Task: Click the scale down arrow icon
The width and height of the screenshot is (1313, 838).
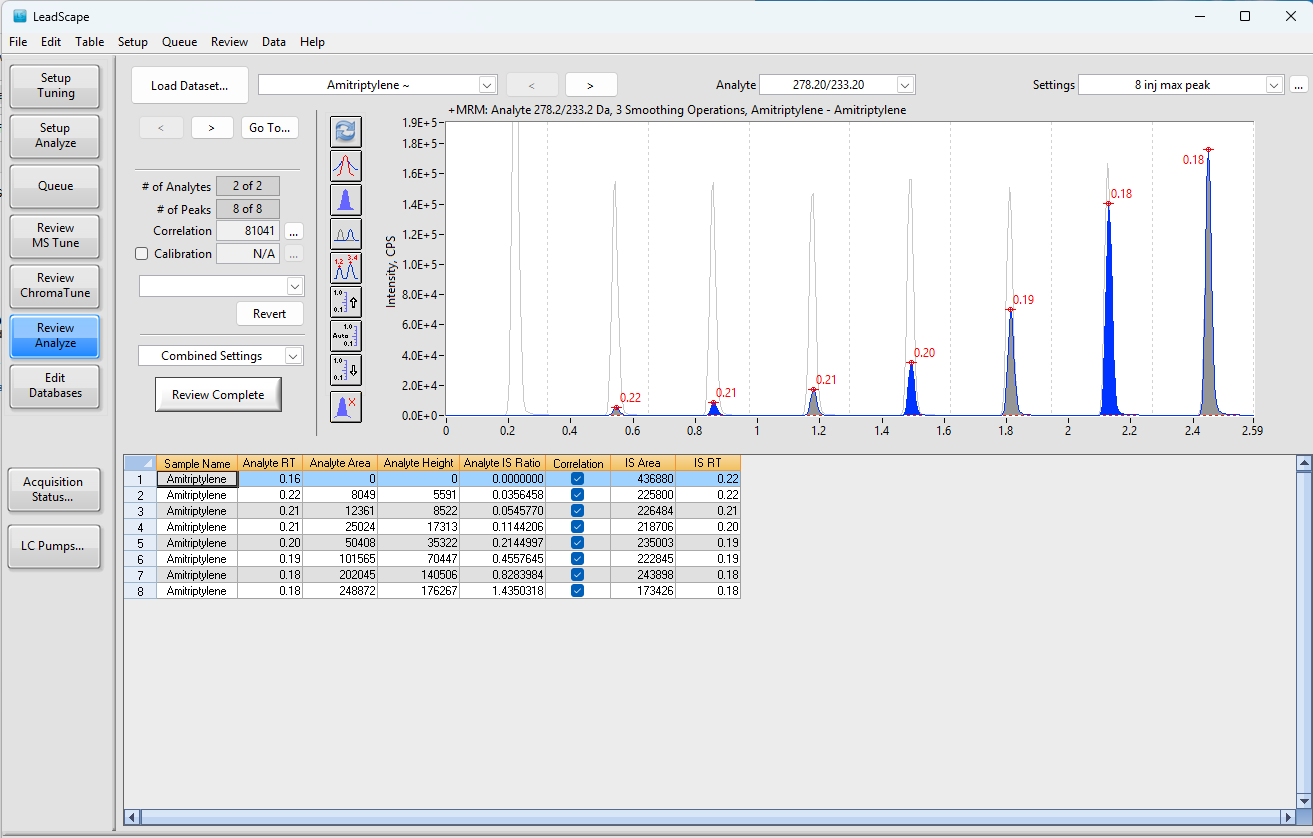Action: click(345, 370)
